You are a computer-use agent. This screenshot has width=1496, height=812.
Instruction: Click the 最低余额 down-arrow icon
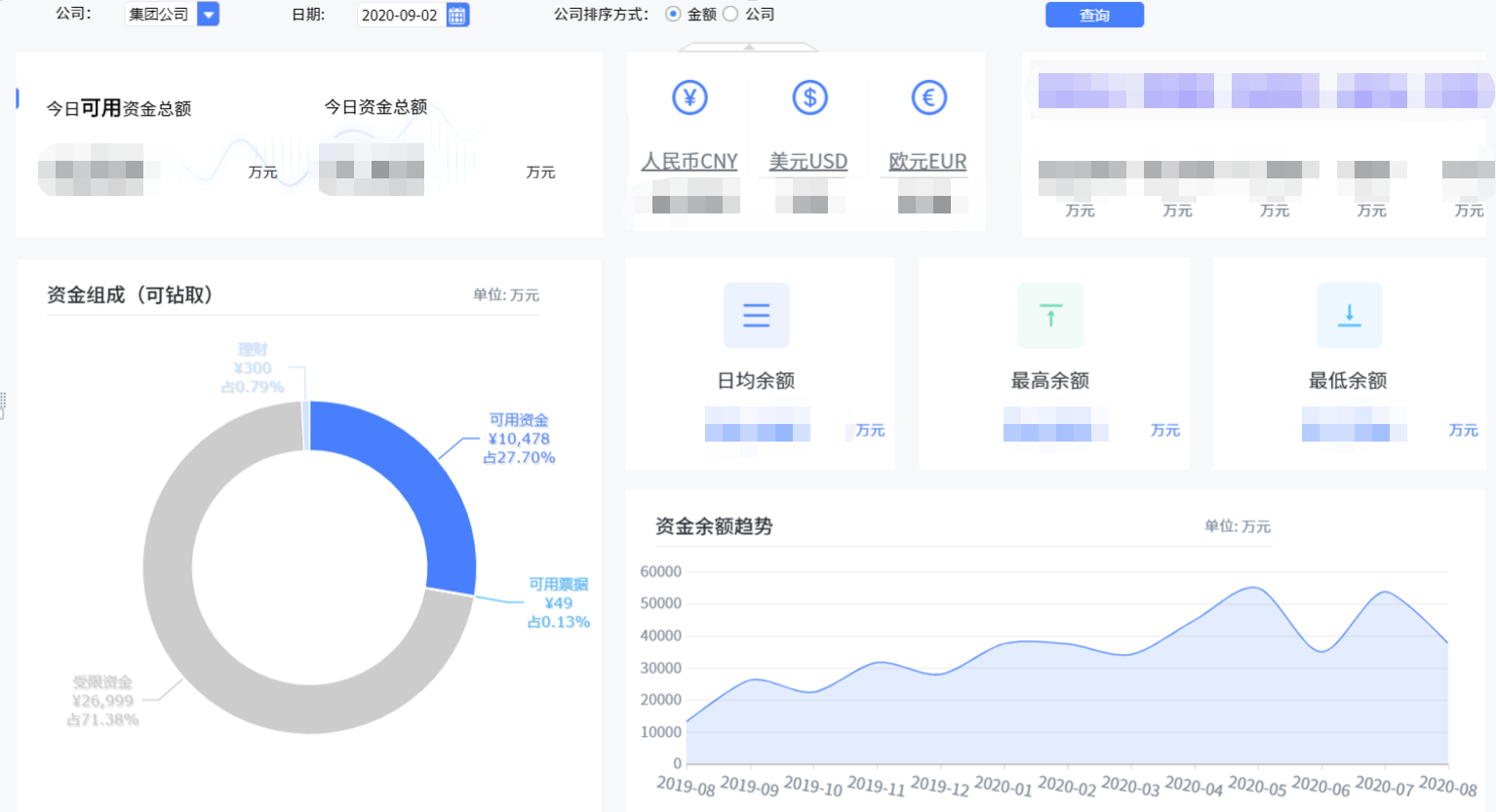click(1349, 315)
